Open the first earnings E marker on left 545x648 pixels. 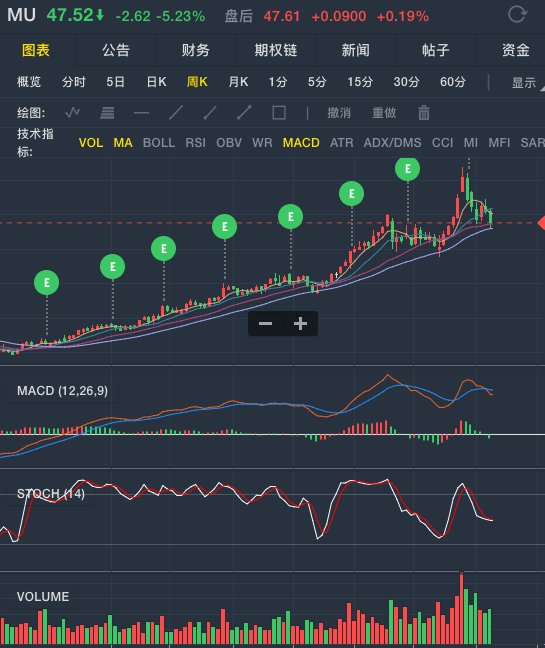[46, 283]
